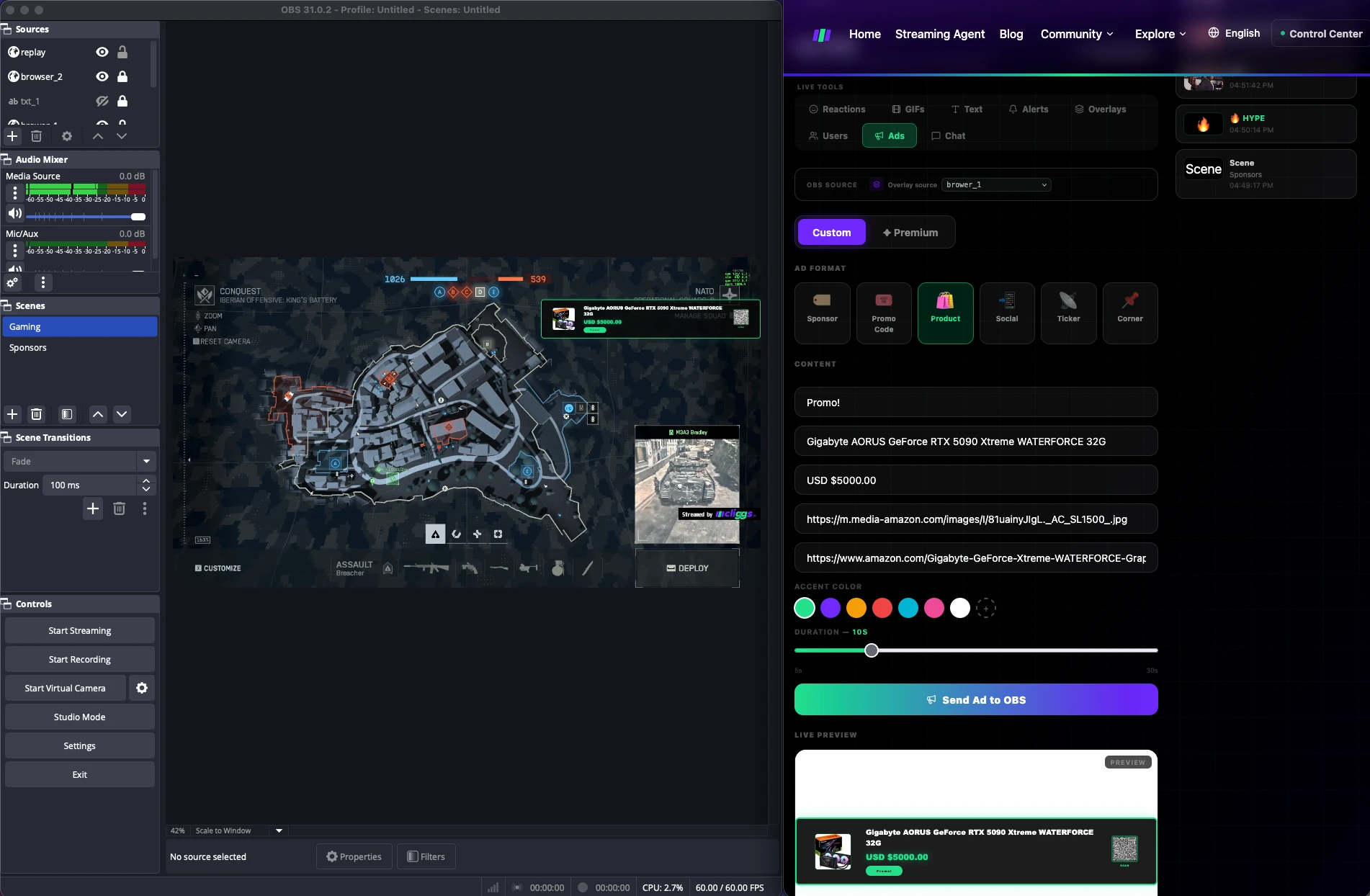The width and height of the screenshot is (1370, 896).
Task: Unlock the browser_2 source
Action: [x=122, y=76]
